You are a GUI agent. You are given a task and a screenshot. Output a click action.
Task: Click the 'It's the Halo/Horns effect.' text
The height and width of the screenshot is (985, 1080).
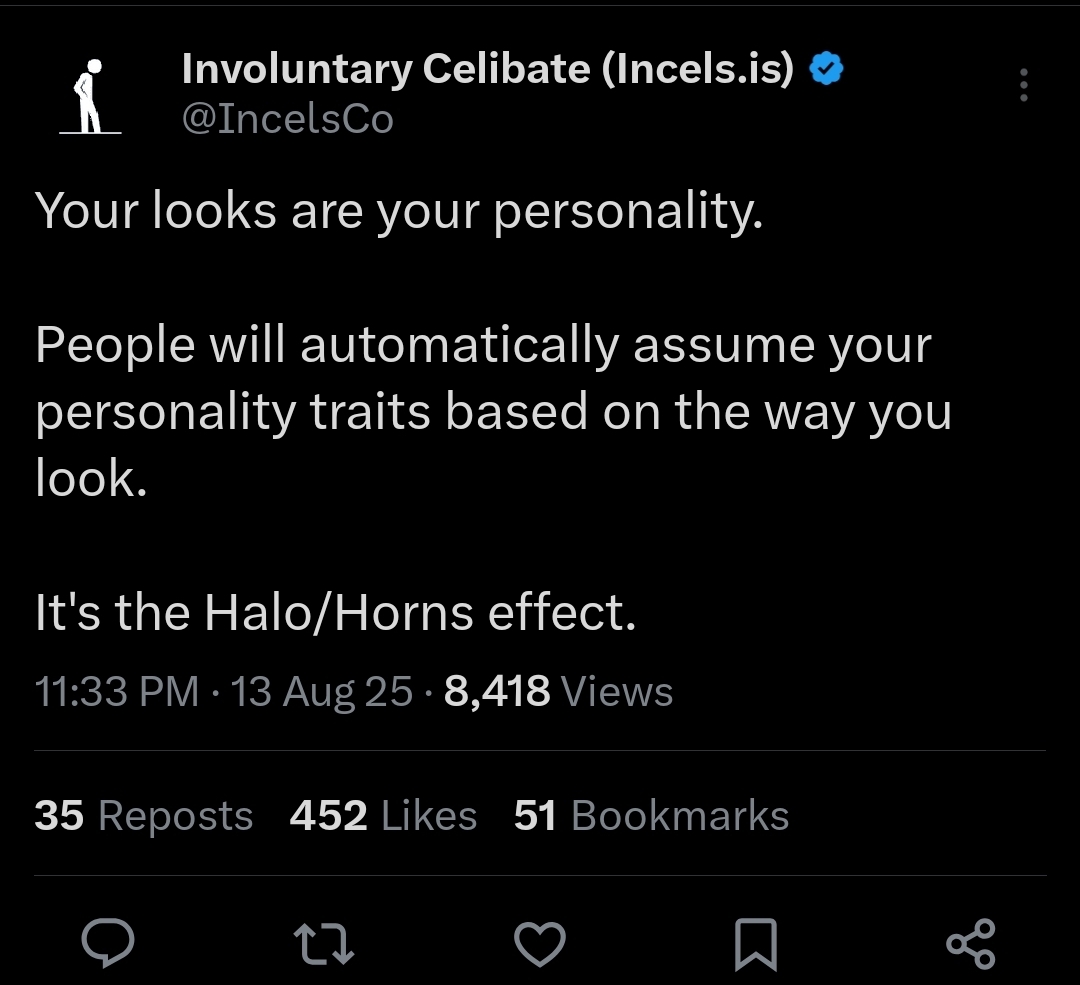[335, 612]
